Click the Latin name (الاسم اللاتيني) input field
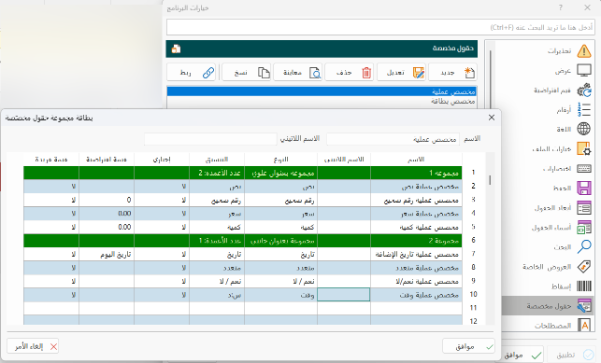Viewport: 601px width, 363px height. point(210,139)
